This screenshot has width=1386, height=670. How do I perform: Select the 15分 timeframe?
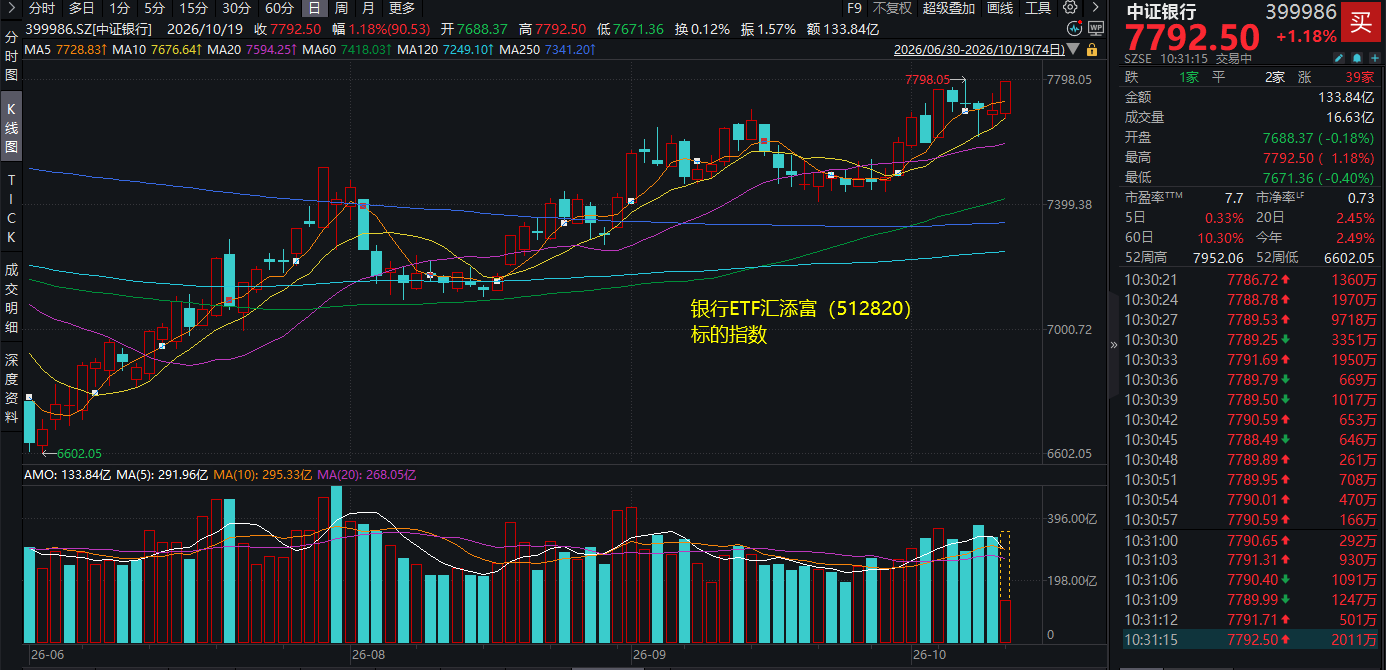(x=194, y=8)
